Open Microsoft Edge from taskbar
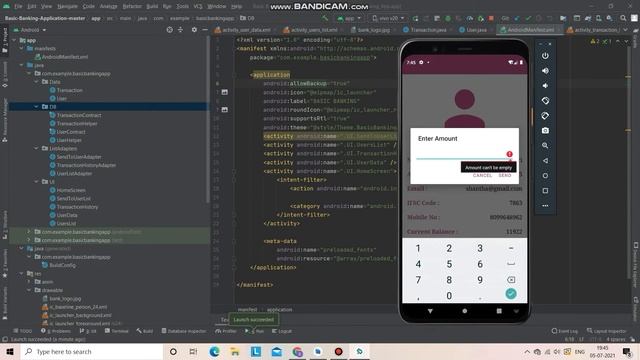The height and width of the screenshot is (360, 640). pyautogui.click(x=214, y=351)
